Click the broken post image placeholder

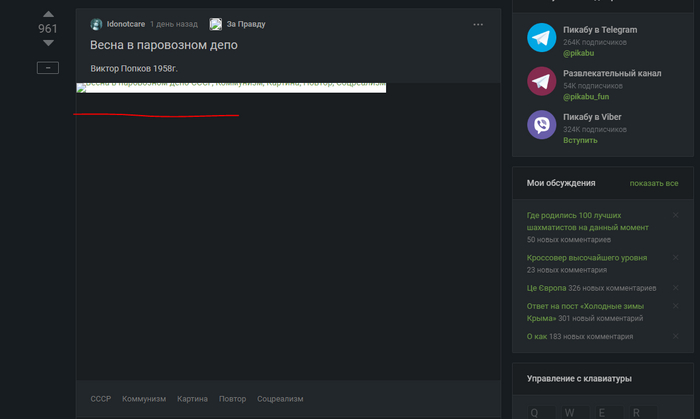pyautogui.click(x=231, y=88)
